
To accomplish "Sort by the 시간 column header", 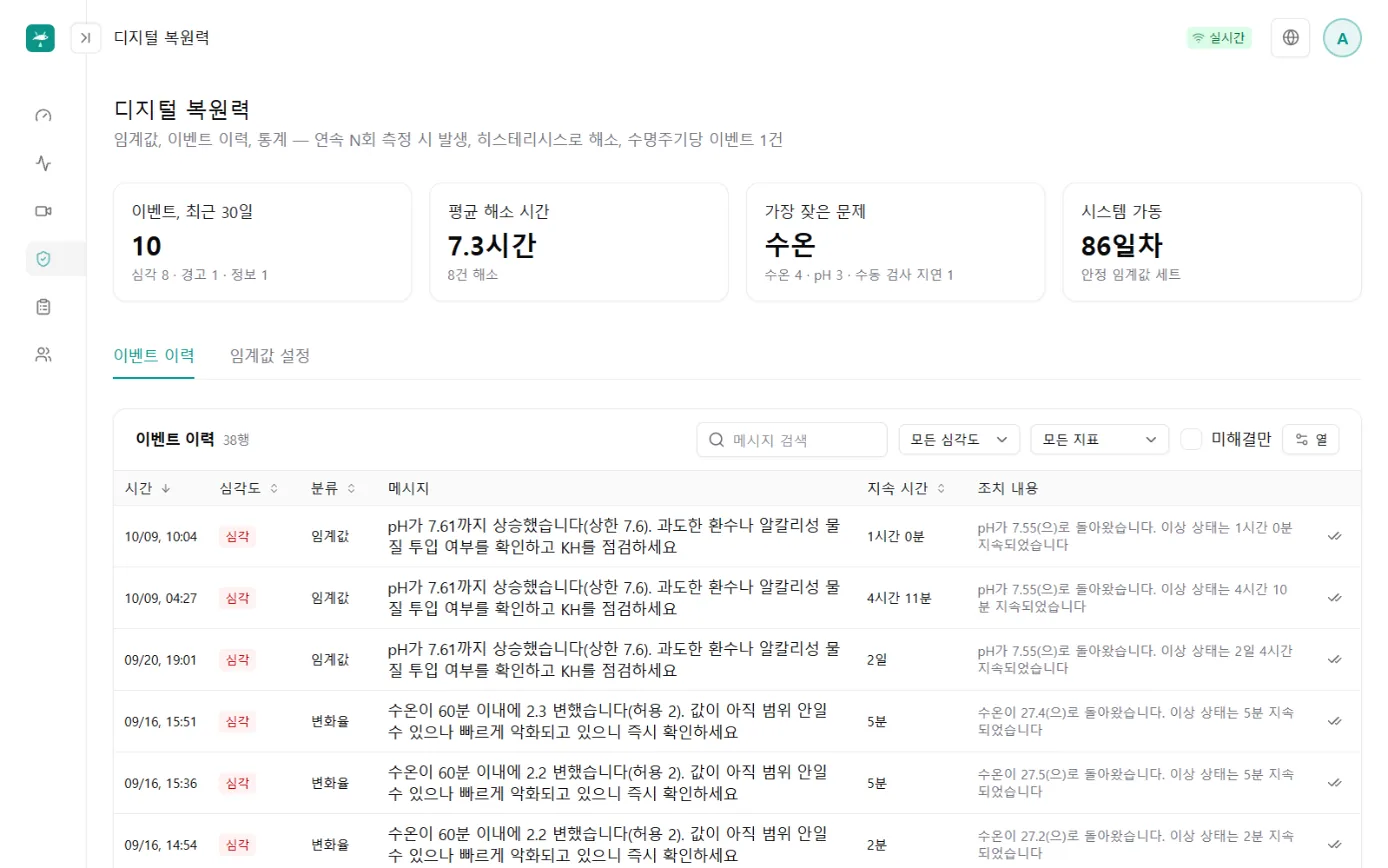I will (147, 488).
